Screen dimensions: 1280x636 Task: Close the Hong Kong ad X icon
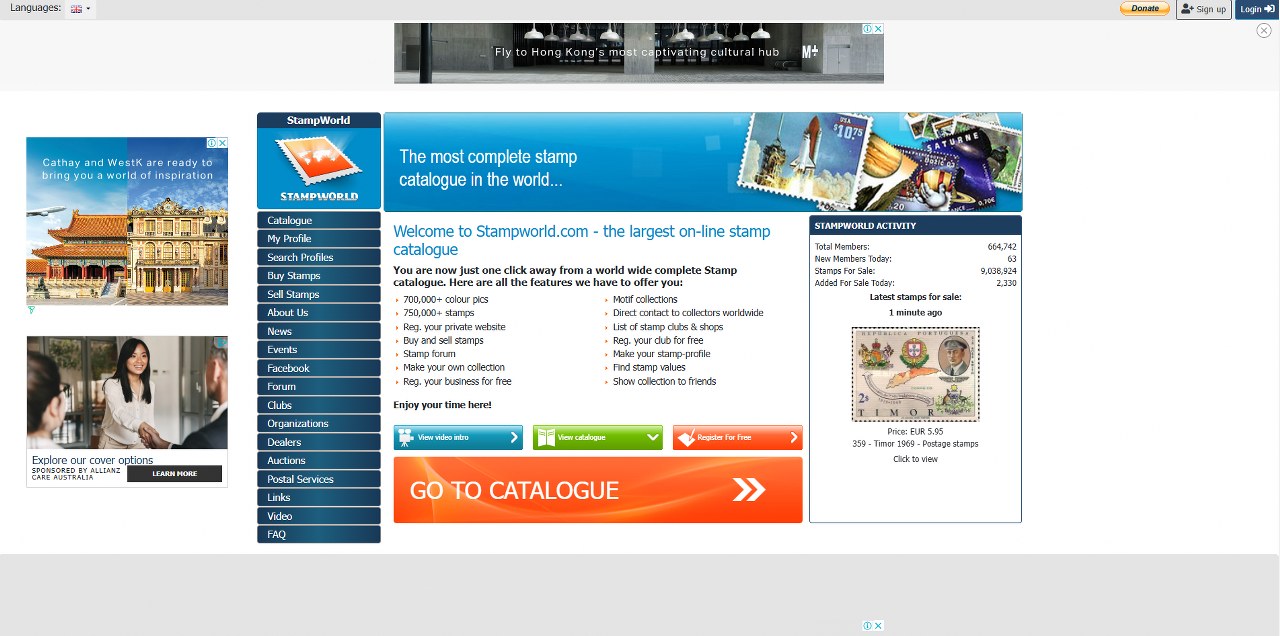[x=879, y=29]
